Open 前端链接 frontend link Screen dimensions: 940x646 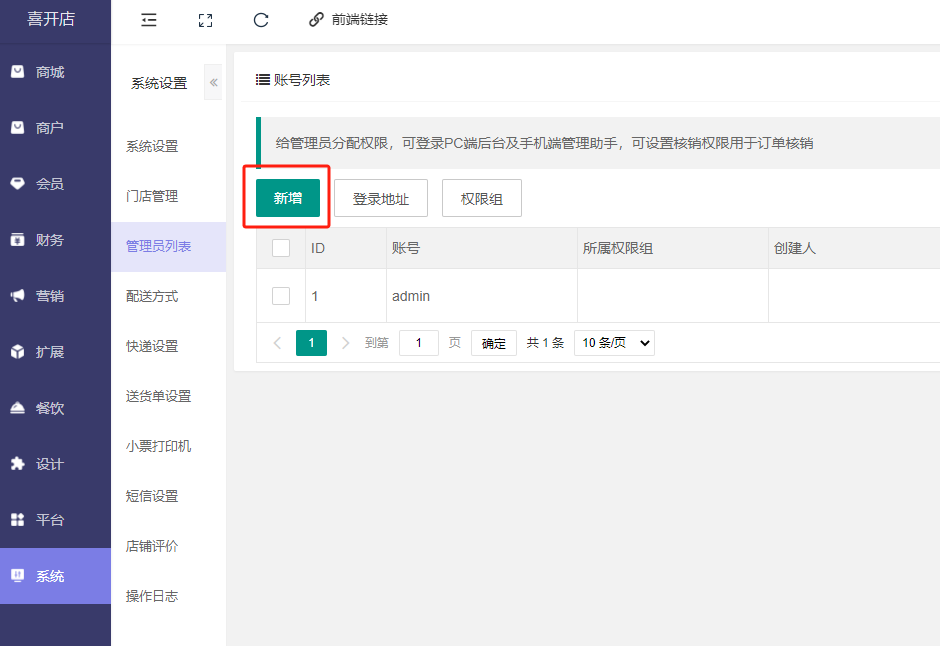pyautogui.click(x=348, y=20)
